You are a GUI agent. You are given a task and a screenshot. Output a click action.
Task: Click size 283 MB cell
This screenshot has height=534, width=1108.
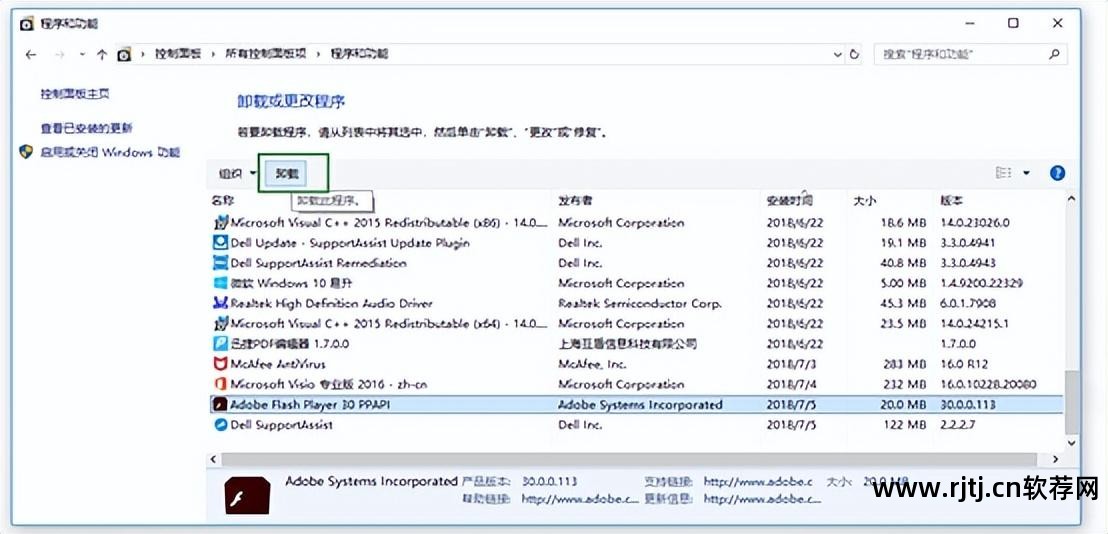point(904,364)
